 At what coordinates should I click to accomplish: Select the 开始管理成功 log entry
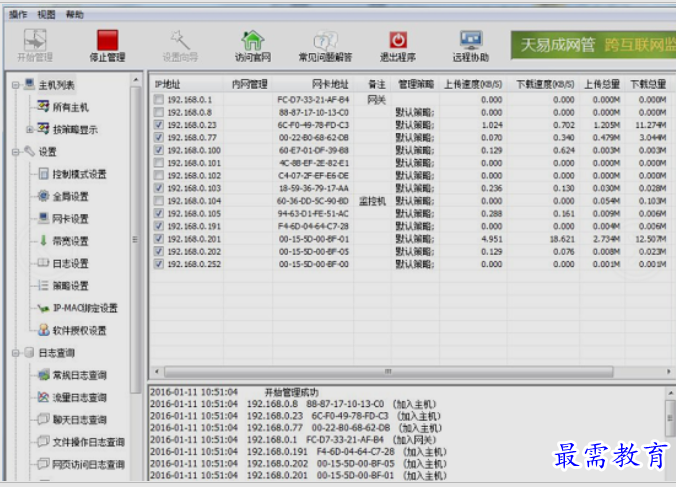click(x=291, y=392)
